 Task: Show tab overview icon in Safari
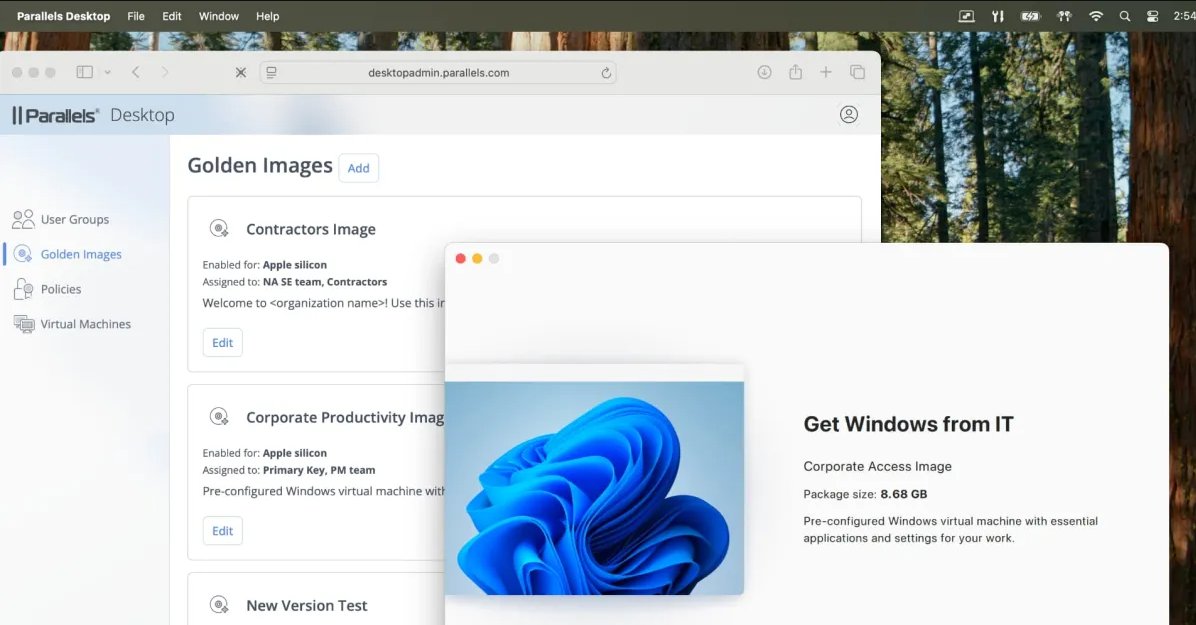pos(857,72)
